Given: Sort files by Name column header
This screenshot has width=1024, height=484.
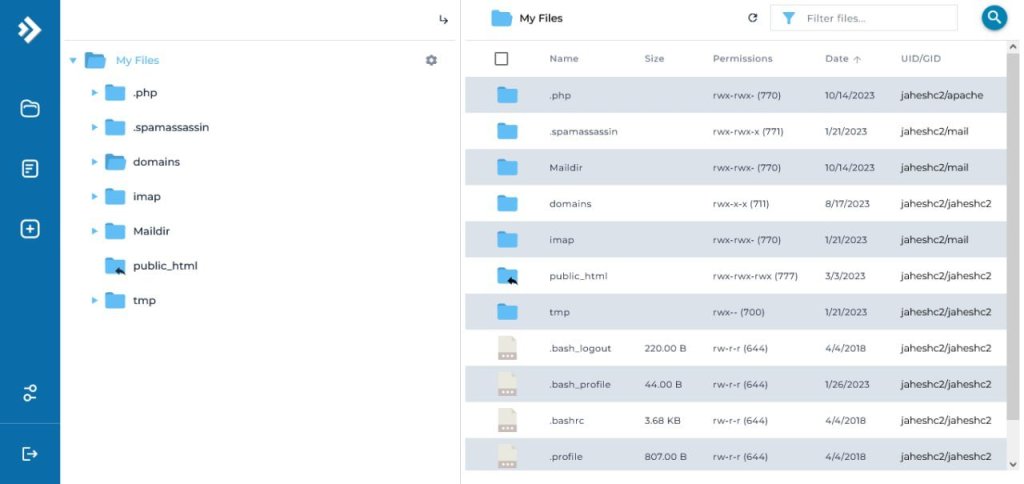Looking at the screenshot, I should coord(564,59).
